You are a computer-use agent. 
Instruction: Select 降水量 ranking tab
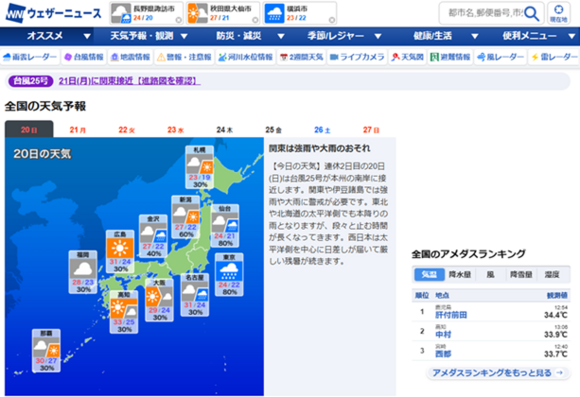[x=460, y=275]
